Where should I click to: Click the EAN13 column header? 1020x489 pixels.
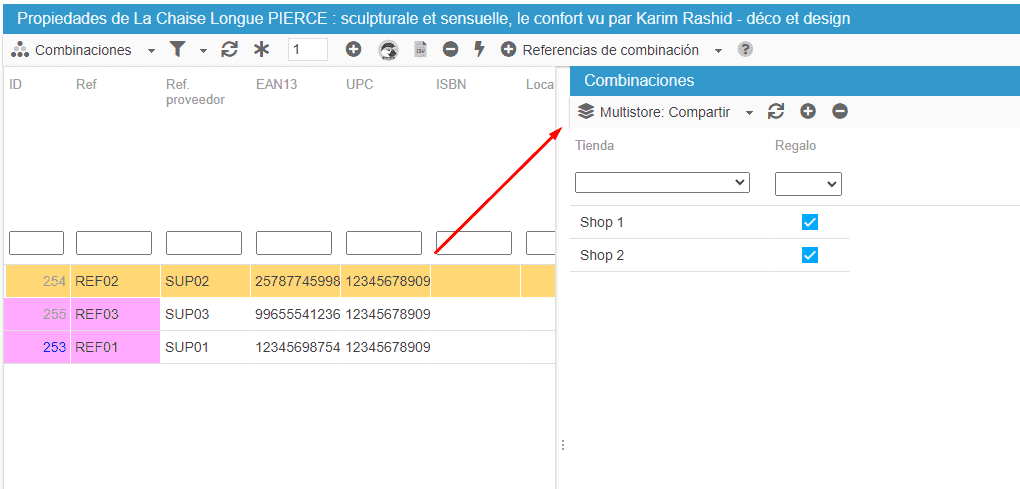point(277,85)
